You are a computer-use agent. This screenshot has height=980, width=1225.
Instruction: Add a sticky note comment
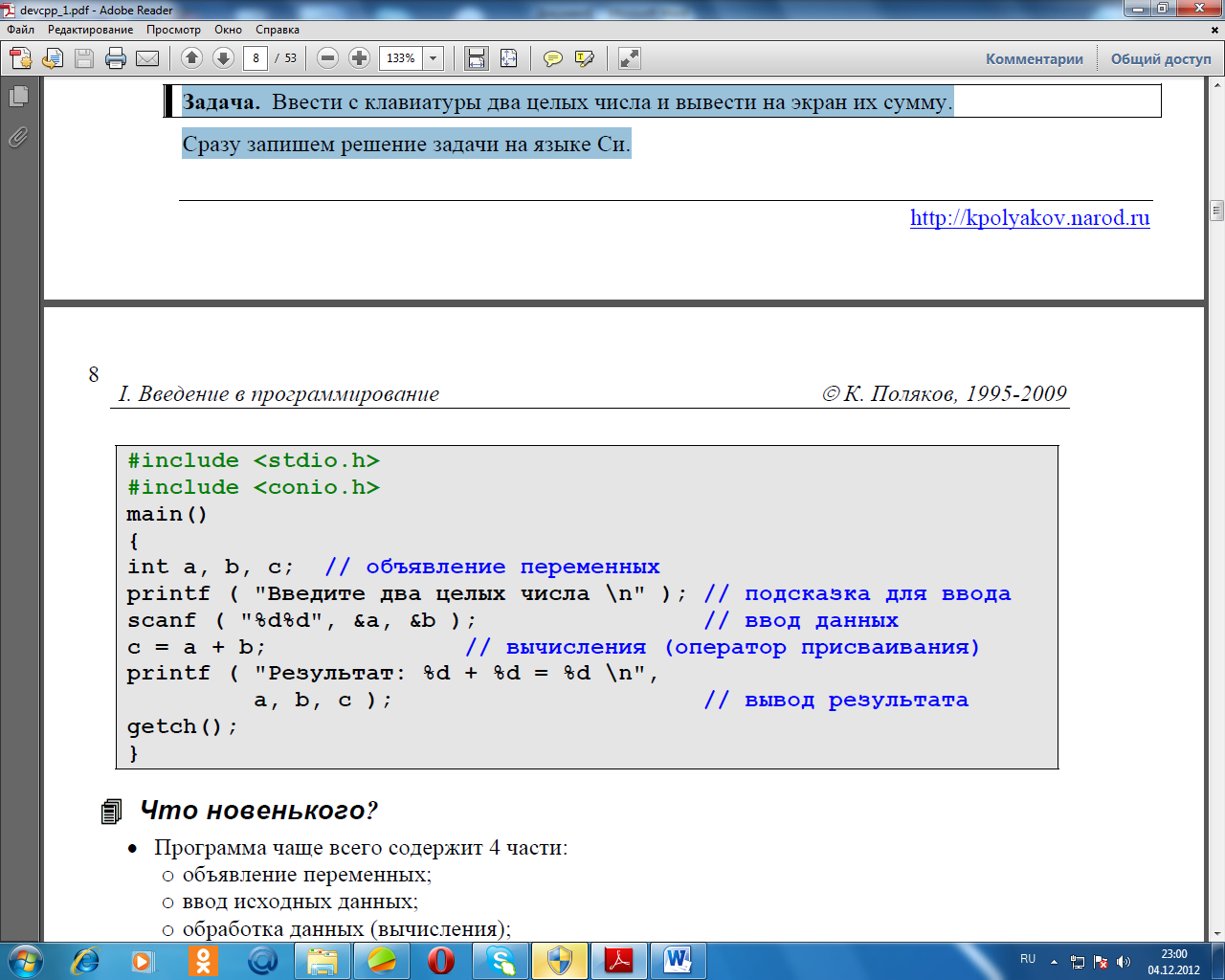pyautogui.click(x=552, y=58)
